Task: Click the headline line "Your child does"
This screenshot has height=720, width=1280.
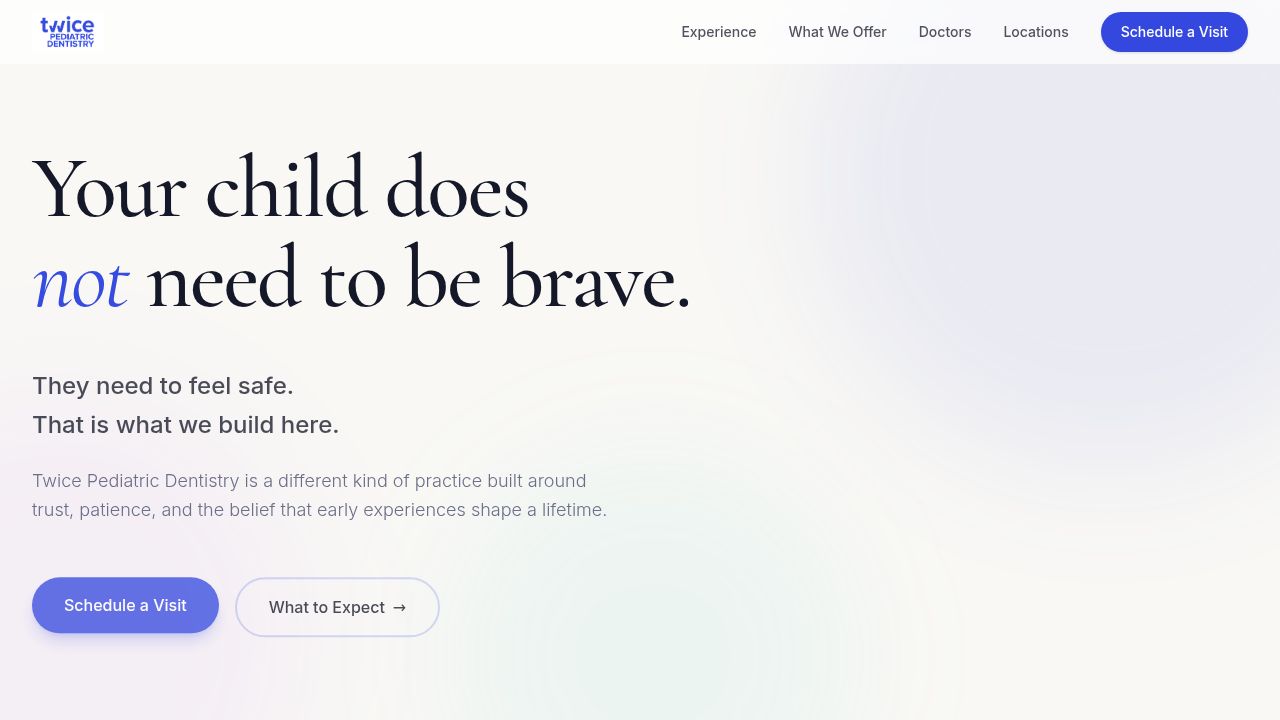Action: 280,188
